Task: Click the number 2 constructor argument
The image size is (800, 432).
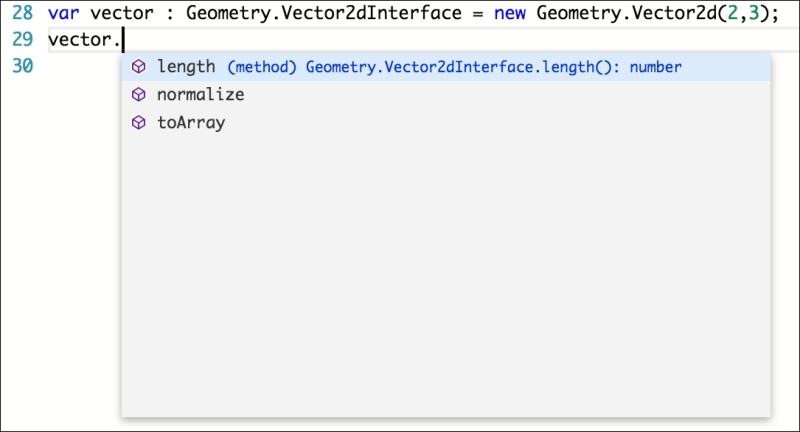Action: 733,13
